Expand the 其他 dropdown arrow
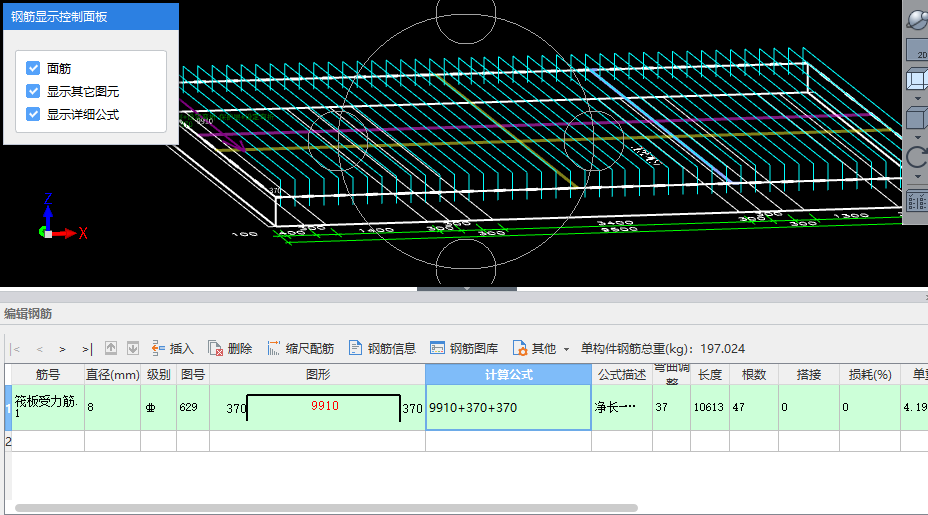The width and height of the screenshot is (928, 515). tap(566, 349)
